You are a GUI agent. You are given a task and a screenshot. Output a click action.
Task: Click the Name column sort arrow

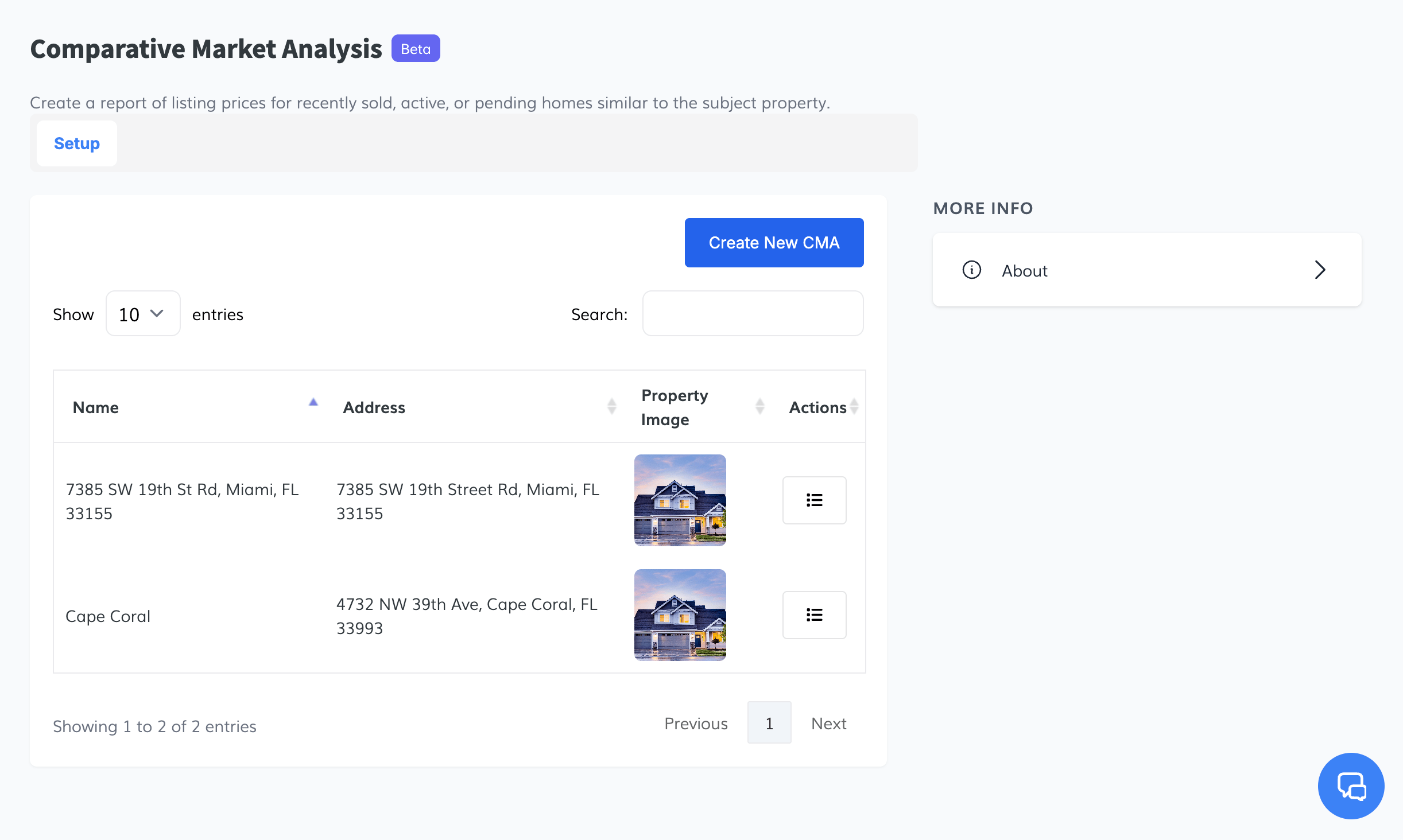313,403
